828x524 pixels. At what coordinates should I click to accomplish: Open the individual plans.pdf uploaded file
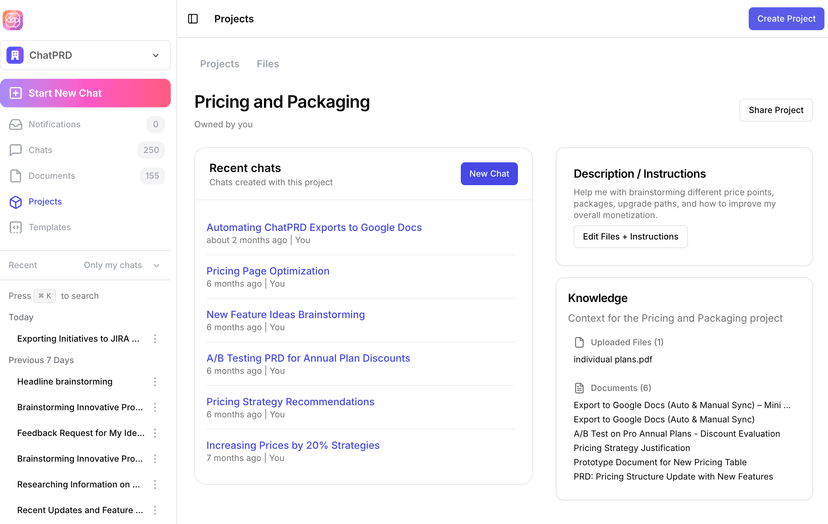point(613,359)
